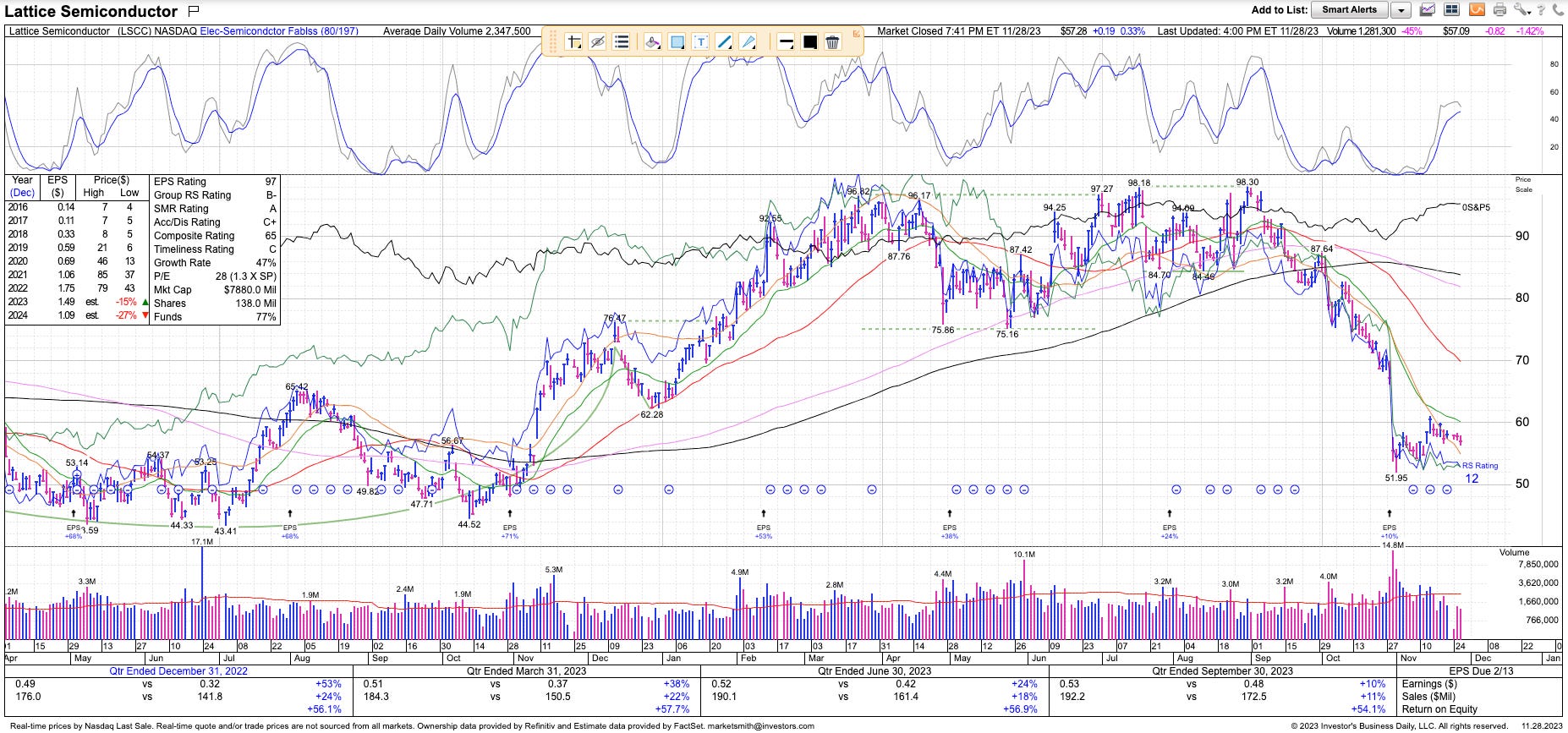1568x733 pixels.
Task: Open the drawings list in the drawing toolbar
Action: [622, 41]
